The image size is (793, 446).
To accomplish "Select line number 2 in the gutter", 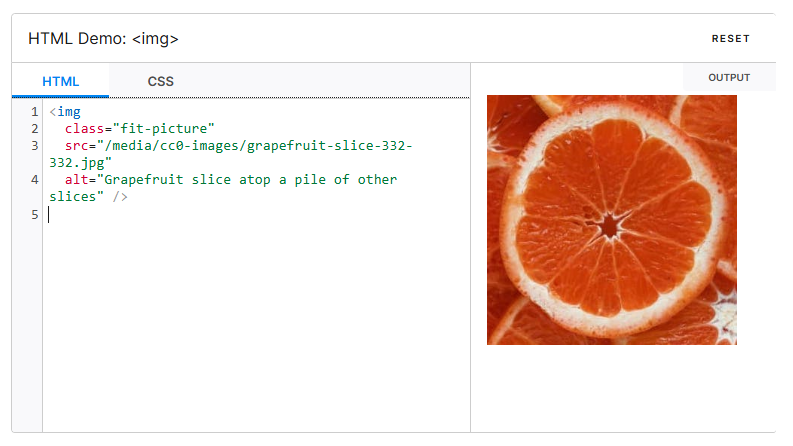I will (34, 129).
